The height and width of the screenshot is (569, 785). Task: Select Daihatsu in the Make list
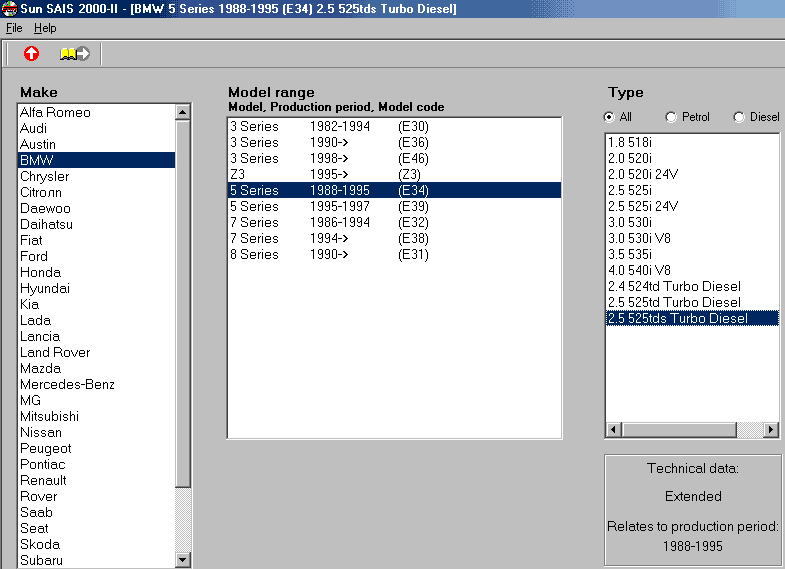[x=97, y=224]
